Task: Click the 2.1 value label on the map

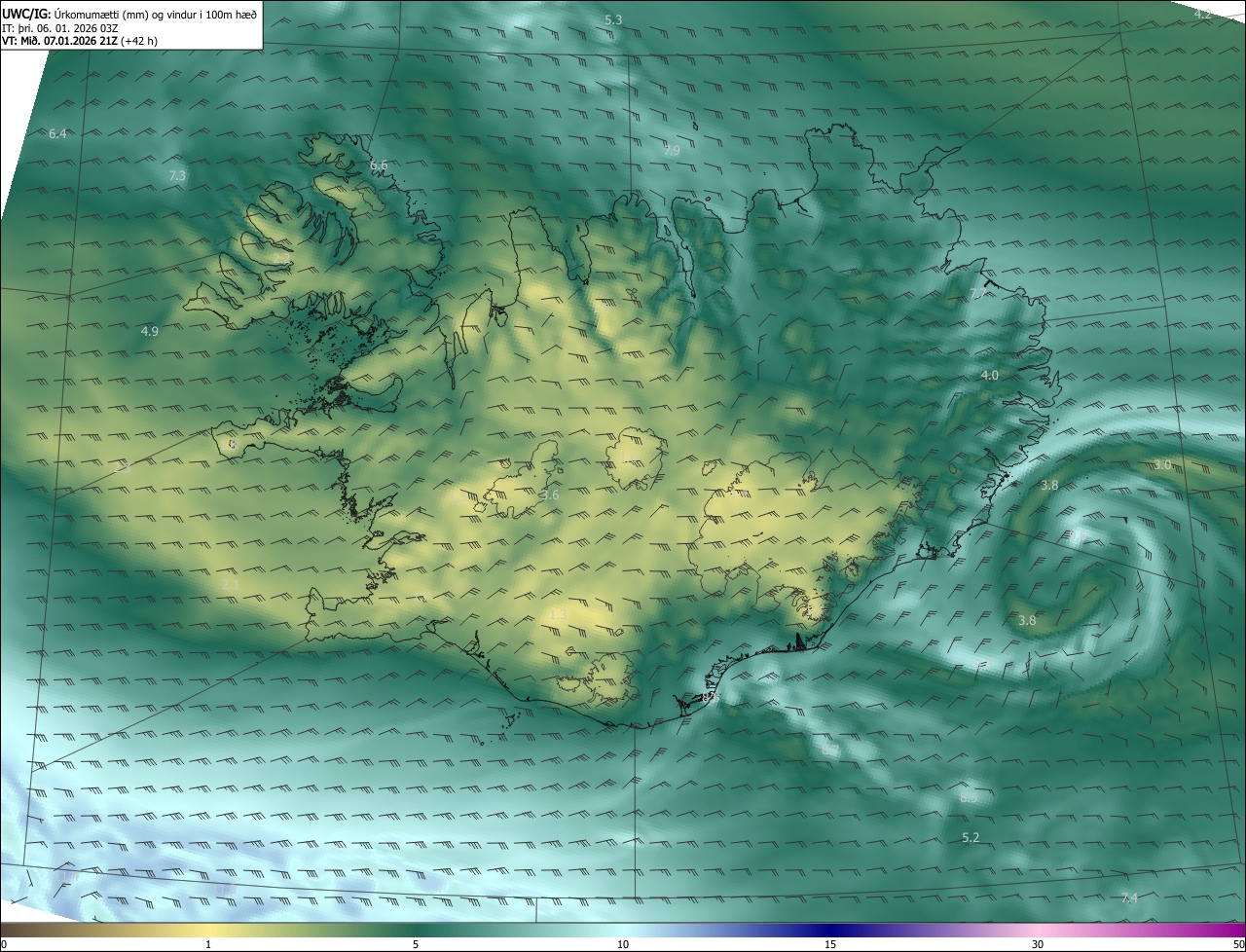Action: coord(230,584)
